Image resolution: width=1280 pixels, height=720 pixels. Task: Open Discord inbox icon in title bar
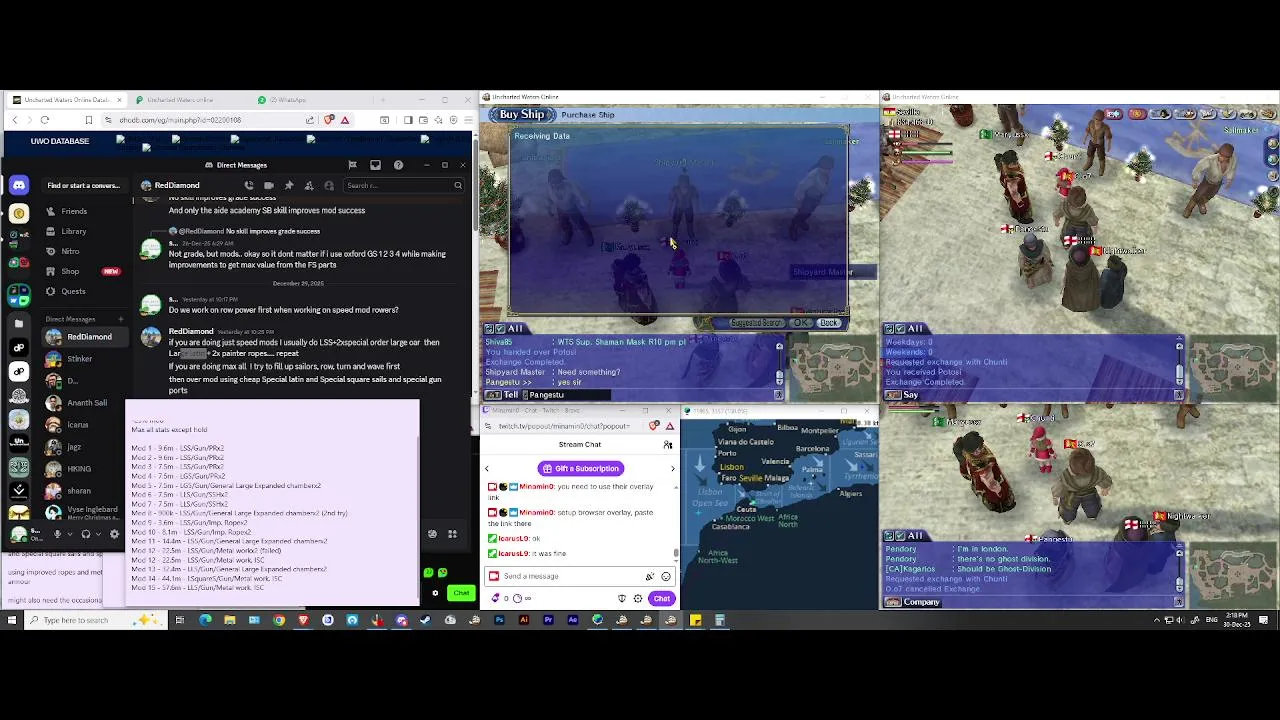375,165
